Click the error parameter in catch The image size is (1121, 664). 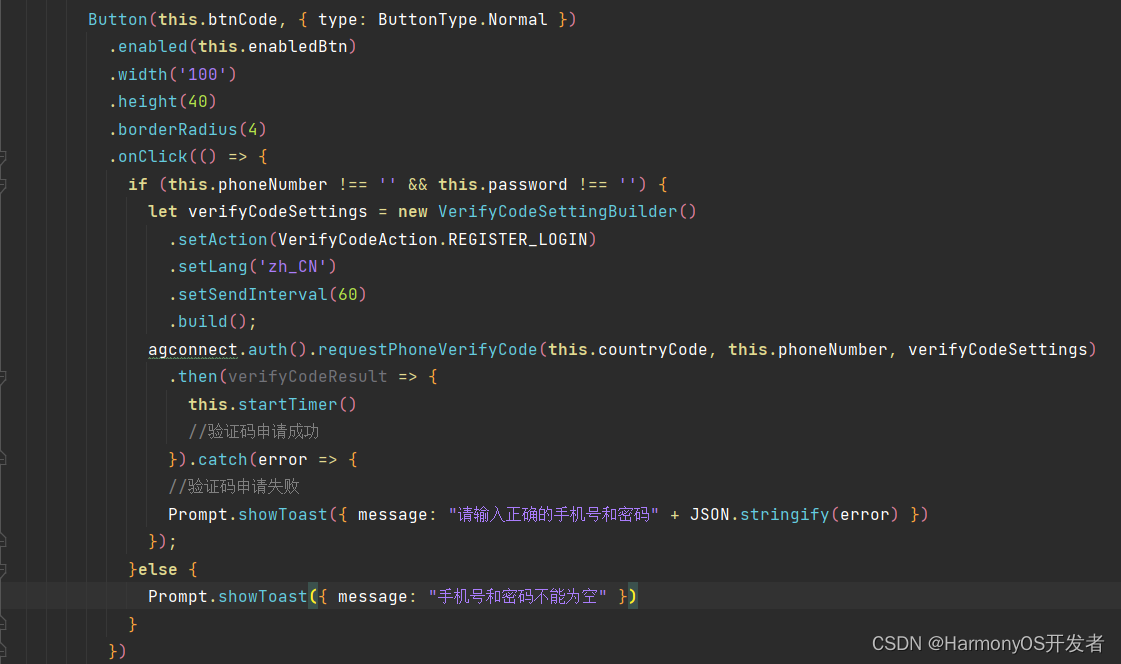click(282, 460)
